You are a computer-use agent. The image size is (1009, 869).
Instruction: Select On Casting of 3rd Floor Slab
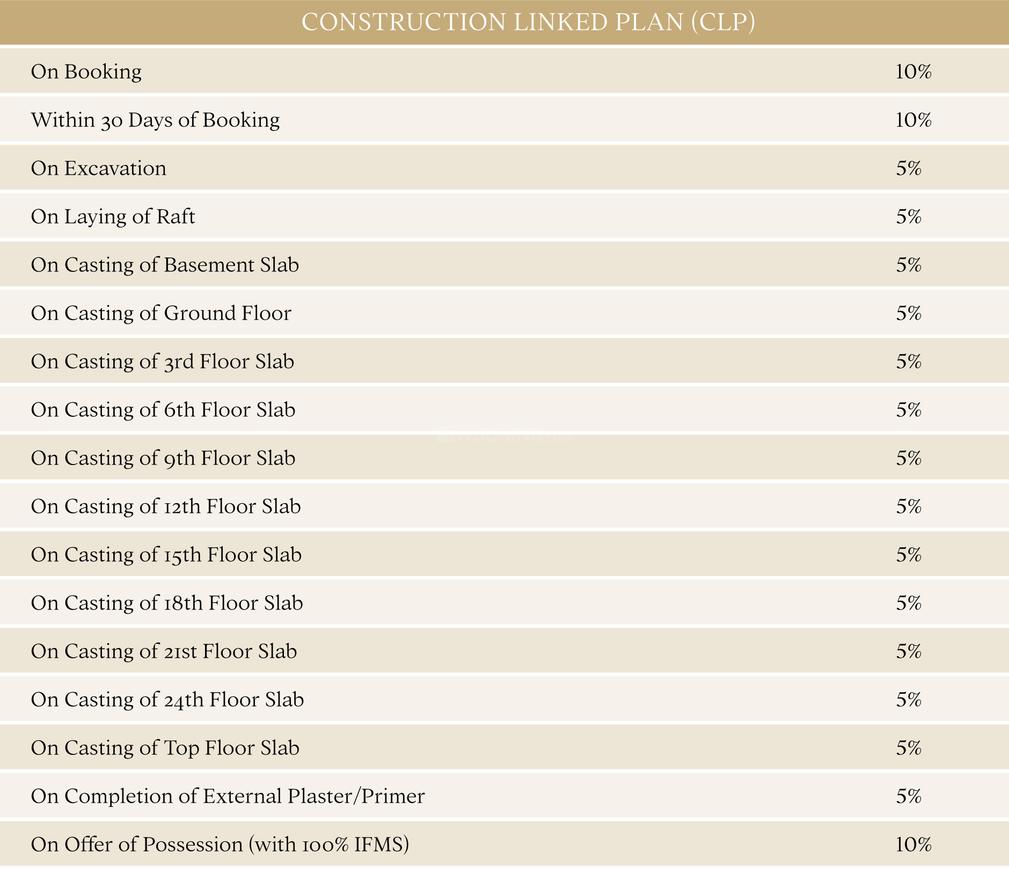162,361
